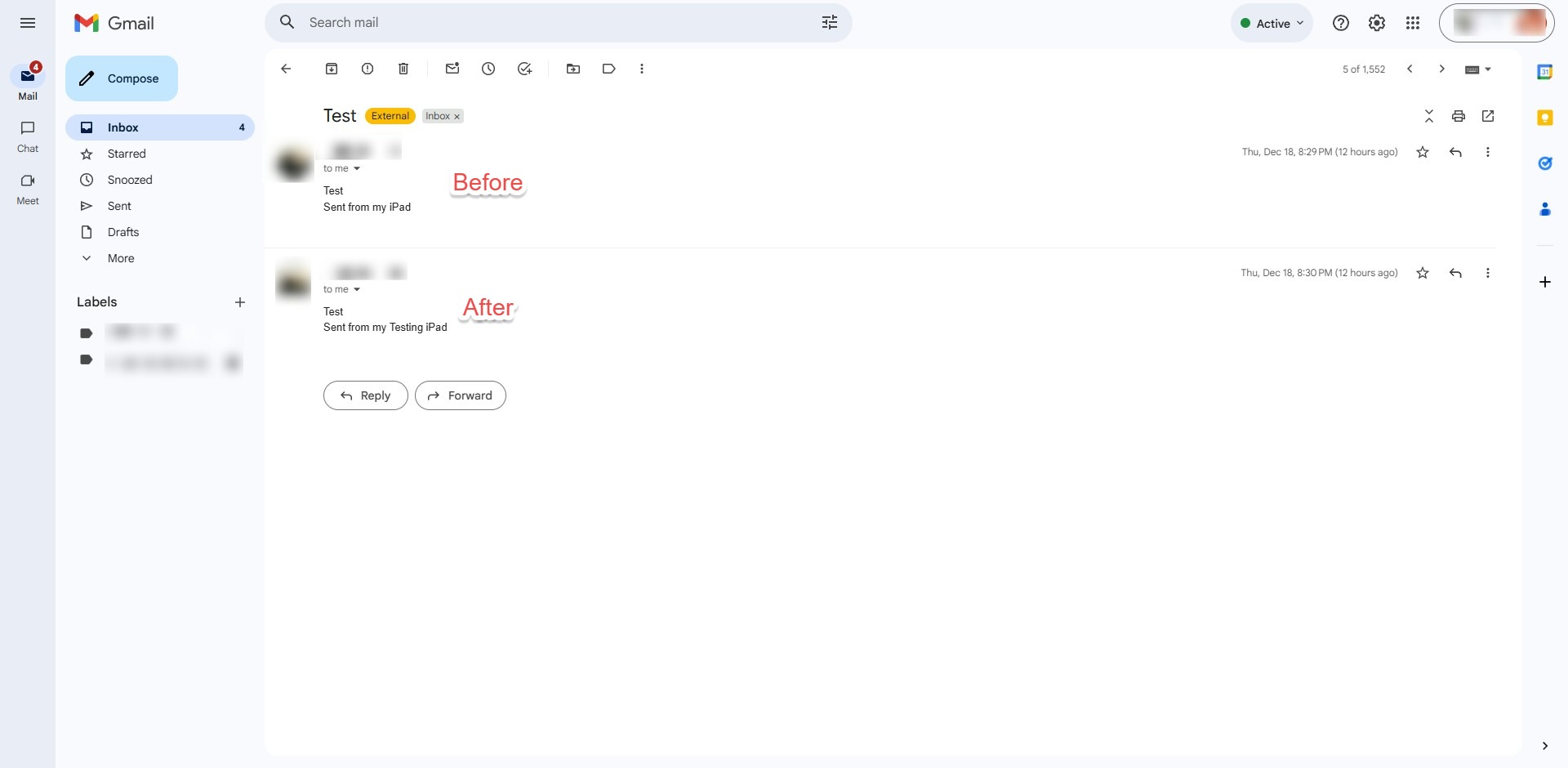Click the Reply button below the message
Viewport: 1568px width, 768px height.
(365, 395)
